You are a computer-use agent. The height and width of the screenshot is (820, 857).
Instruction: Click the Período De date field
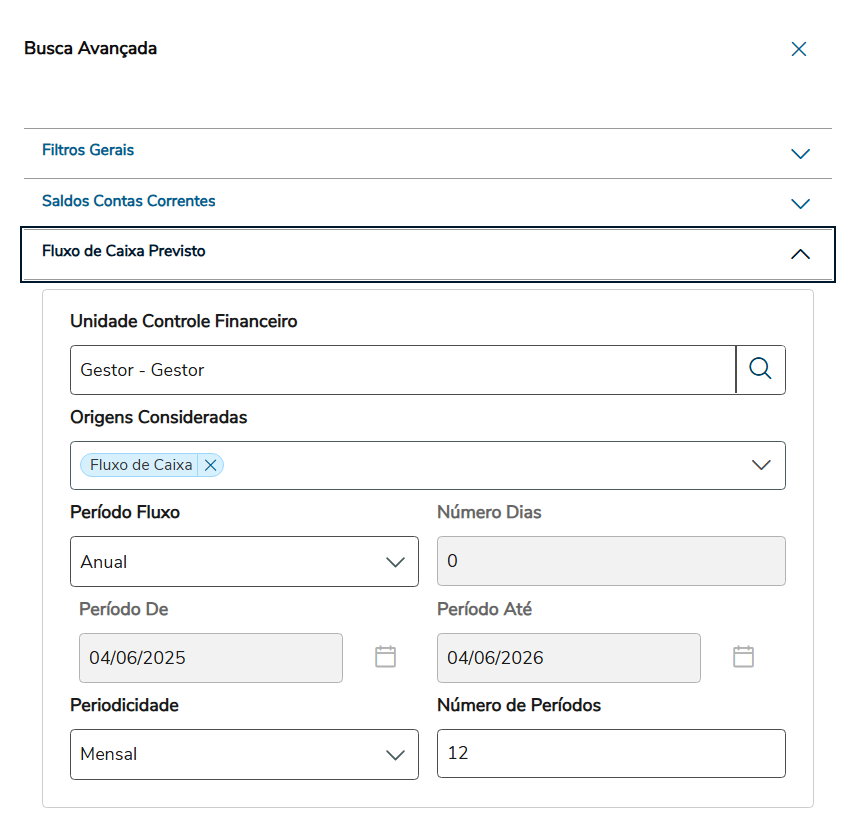(210, 658)
